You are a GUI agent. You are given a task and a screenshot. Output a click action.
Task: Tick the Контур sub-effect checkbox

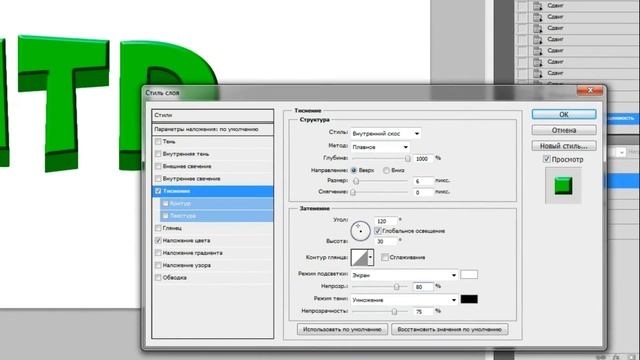(165, 203)
